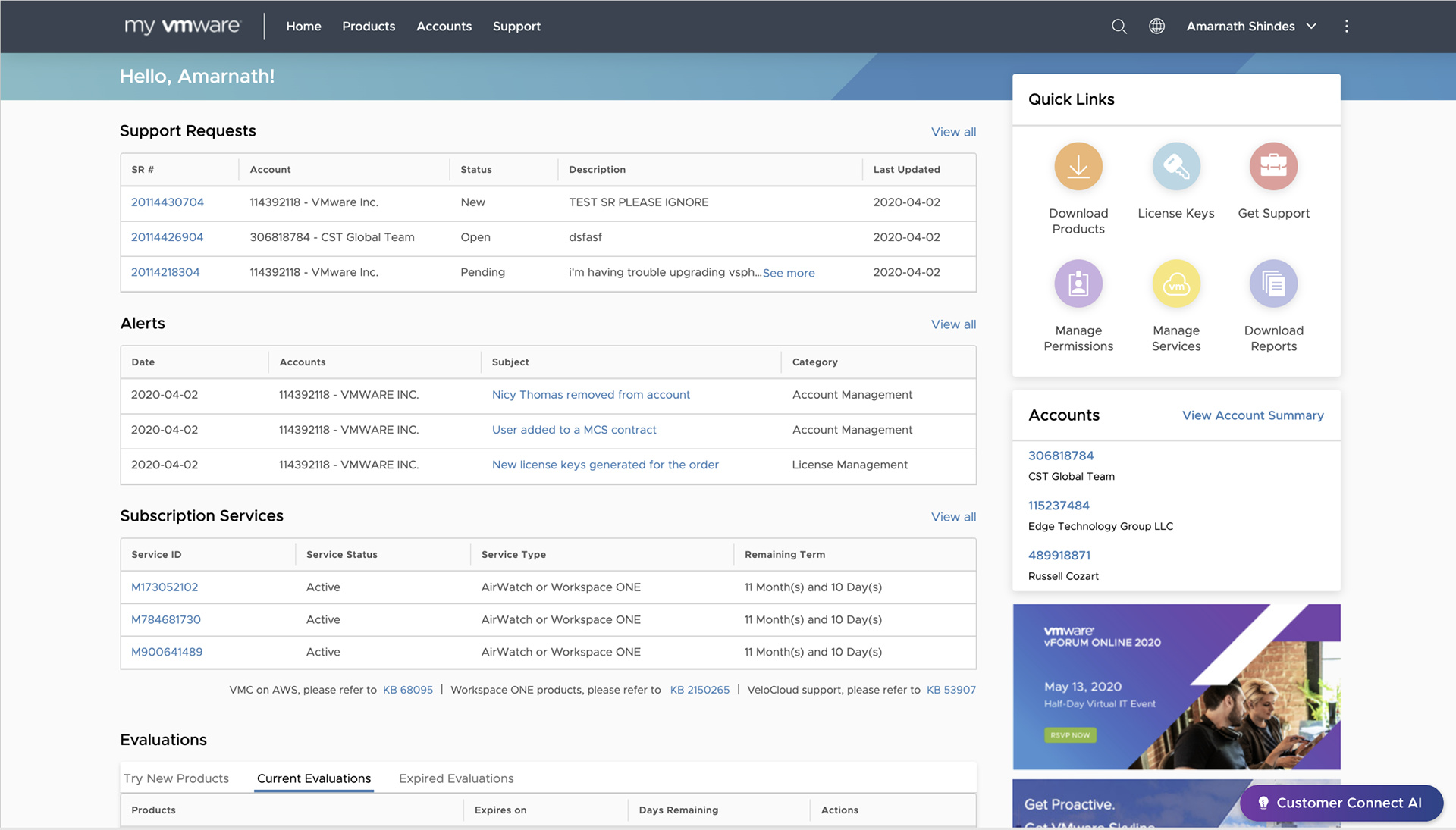Select the TEST SR PLEASE IGNORE description
This screenshot has height=830, width=1456.
coord(639,202)
